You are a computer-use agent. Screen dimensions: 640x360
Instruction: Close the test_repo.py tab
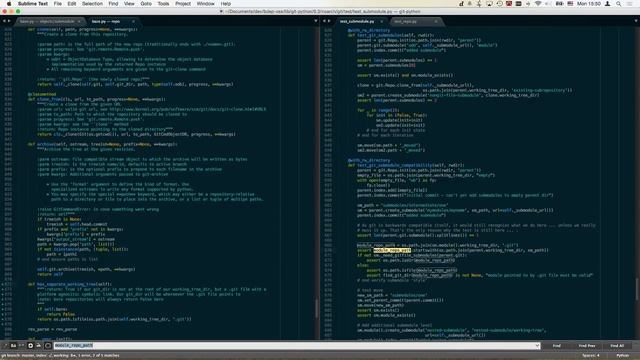[436, 21]
